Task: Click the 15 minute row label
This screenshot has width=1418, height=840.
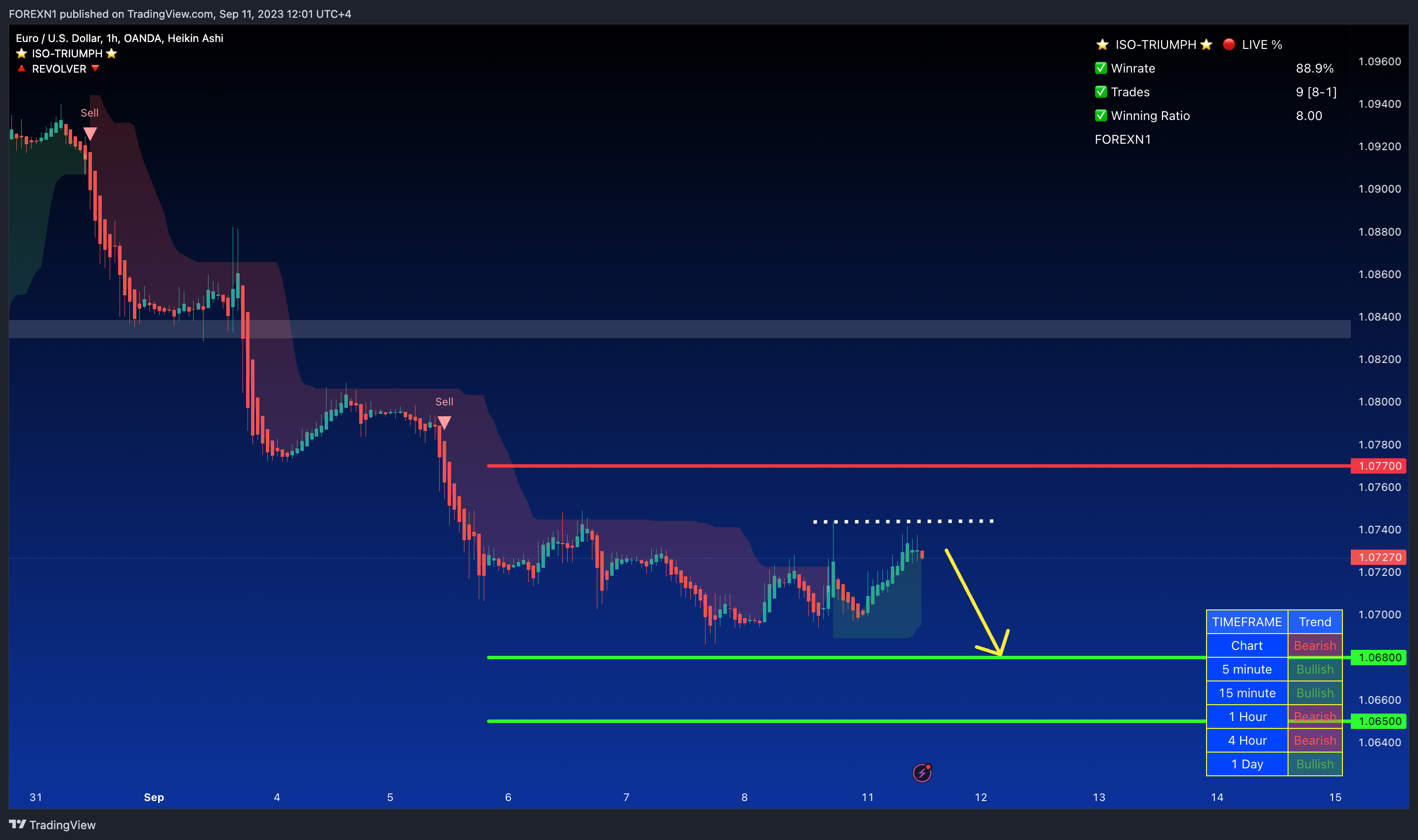Action: [1247, 693]
